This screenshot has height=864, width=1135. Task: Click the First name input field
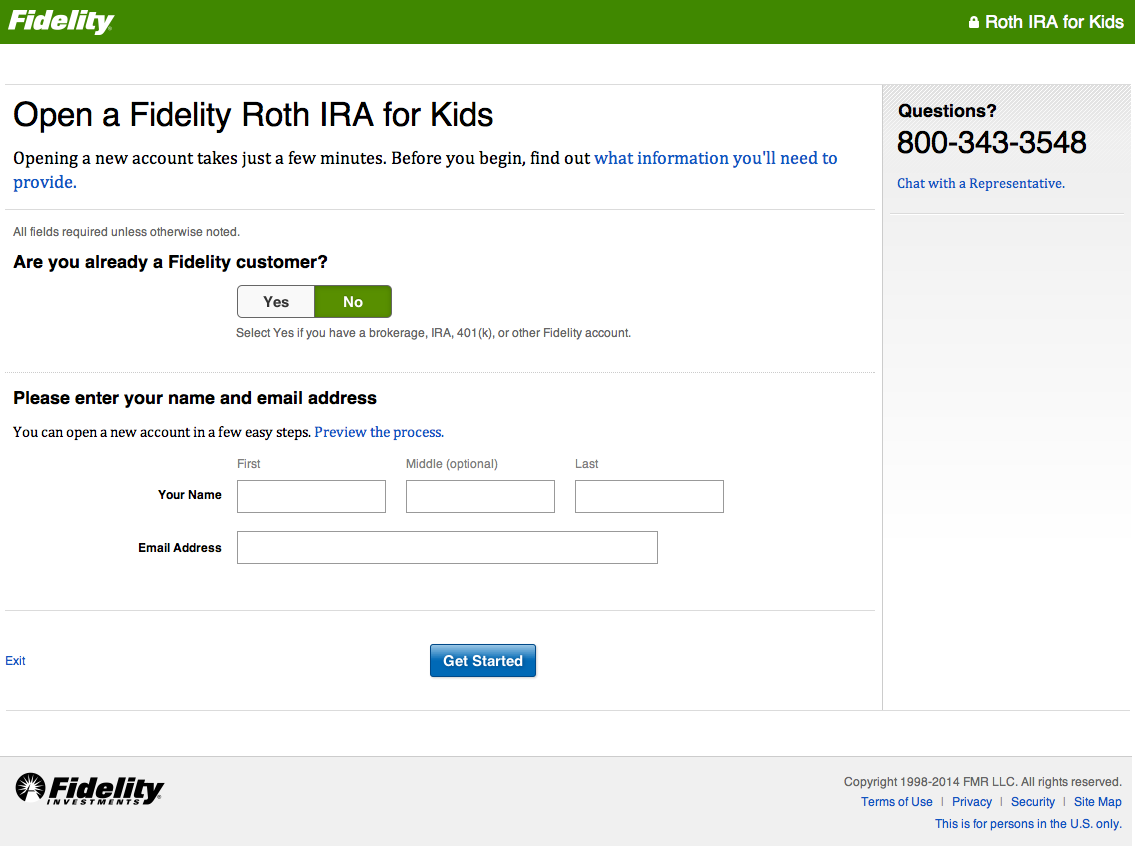[311, 496]
